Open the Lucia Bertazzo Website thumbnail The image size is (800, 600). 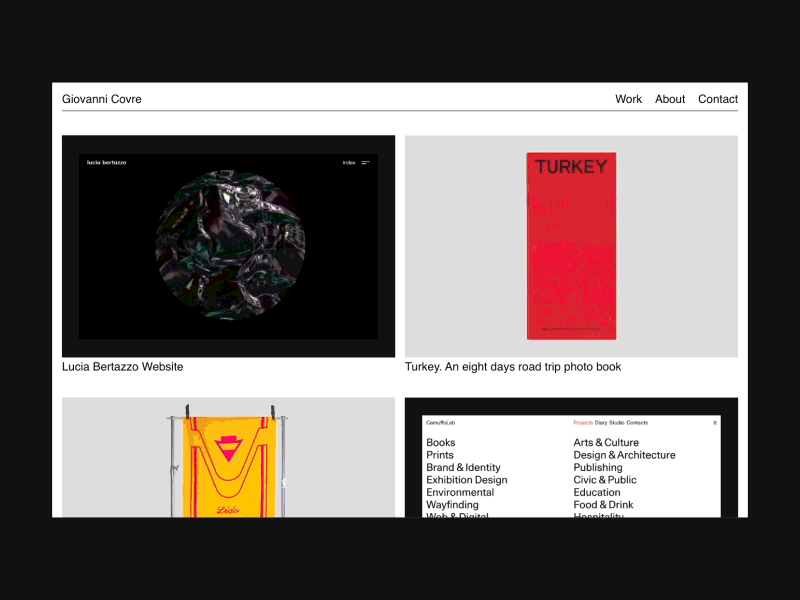[228, 246]
